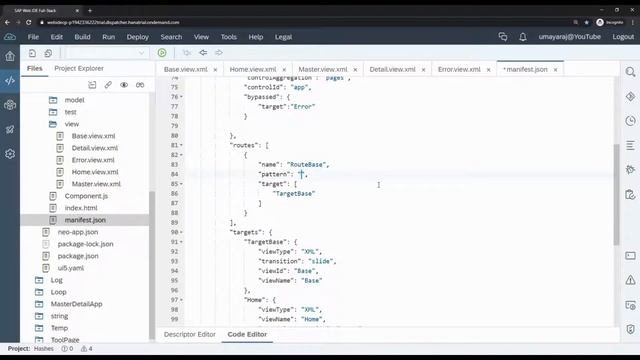This screenshot has width=640, height=360.
Task: Click the Files panel vertical scrollbar
Action: pos(152,265)
